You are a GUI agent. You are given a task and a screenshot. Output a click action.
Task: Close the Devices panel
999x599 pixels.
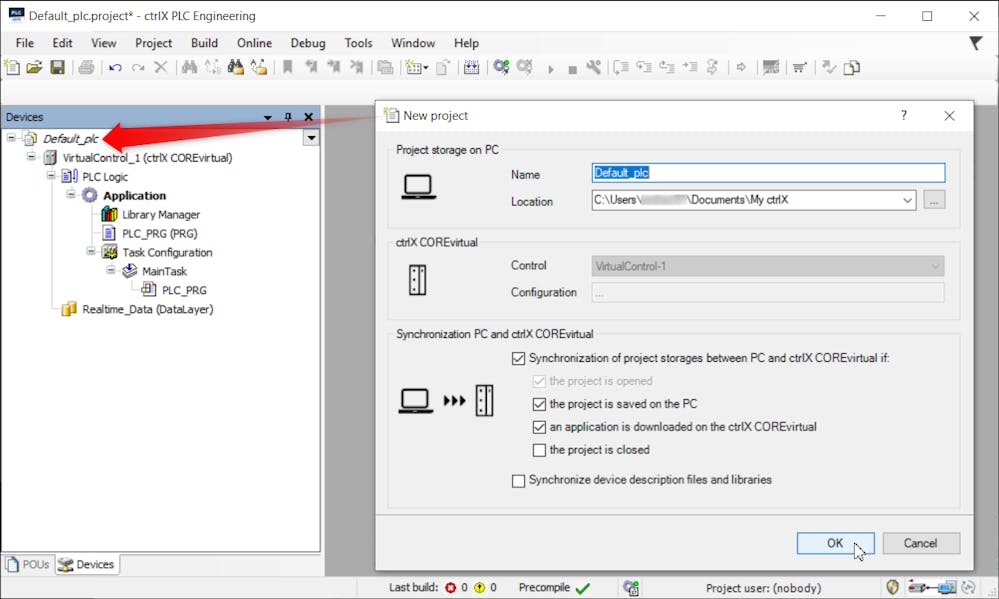308,117
